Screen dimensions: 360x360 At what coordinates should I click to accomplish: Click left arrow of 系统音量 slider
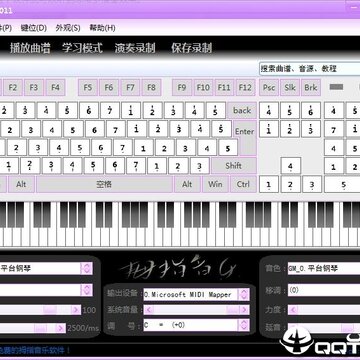click(149, 310)
